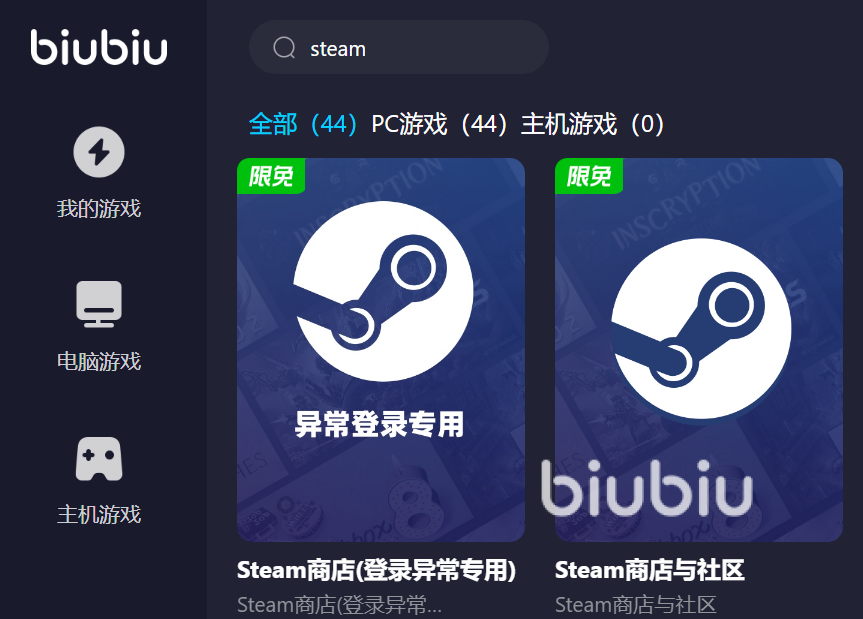Open the computer games monitor icon
The height and width of the screenshot is (619, 863).
click(99, 304)
